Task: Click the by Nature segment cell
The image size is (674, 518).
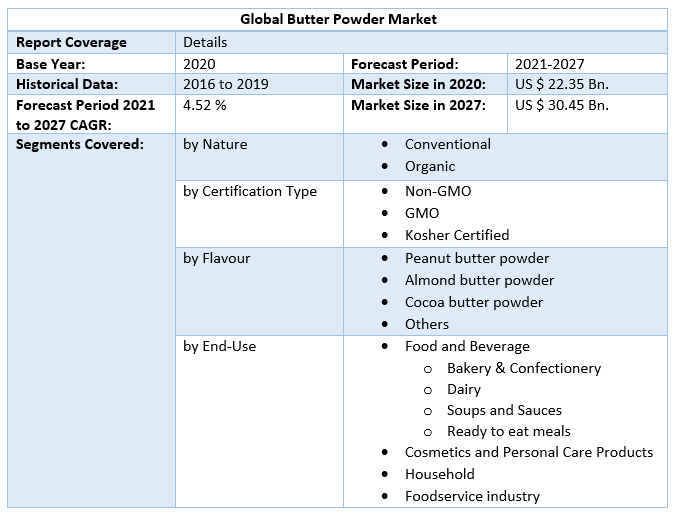Action: (215, 144)
